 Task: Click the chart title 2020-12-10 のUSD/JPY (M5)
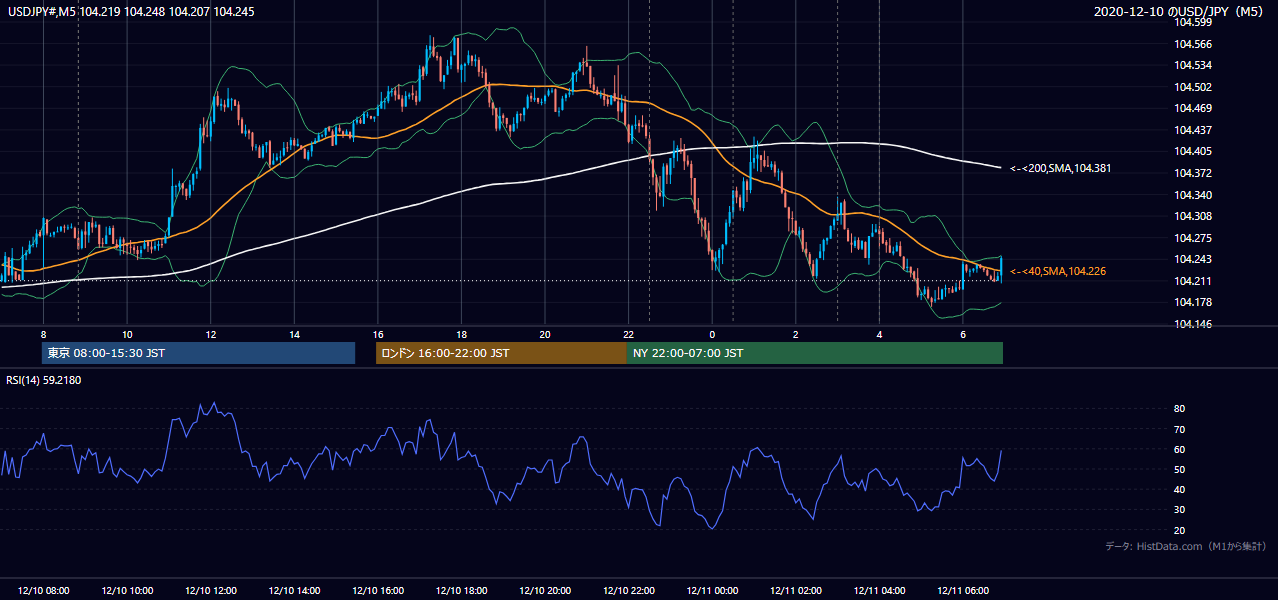coord(1179,12)
